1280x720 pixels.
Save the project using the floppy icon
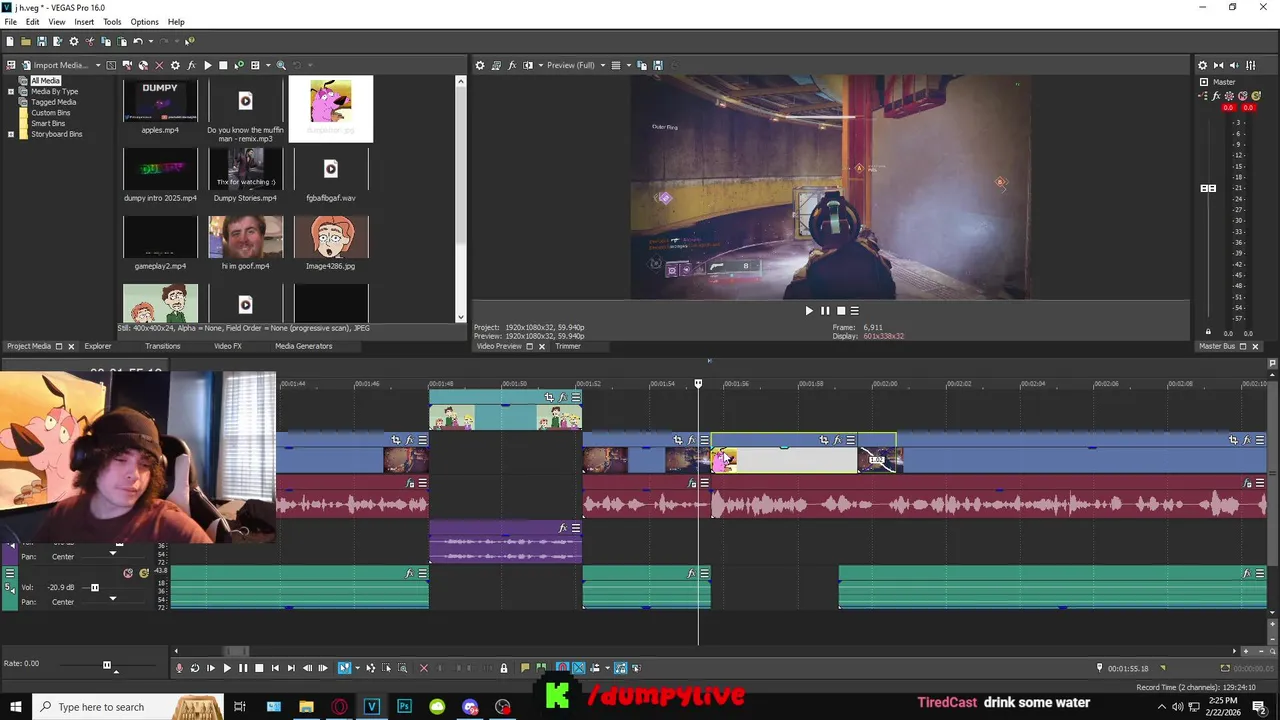point(41,41)
